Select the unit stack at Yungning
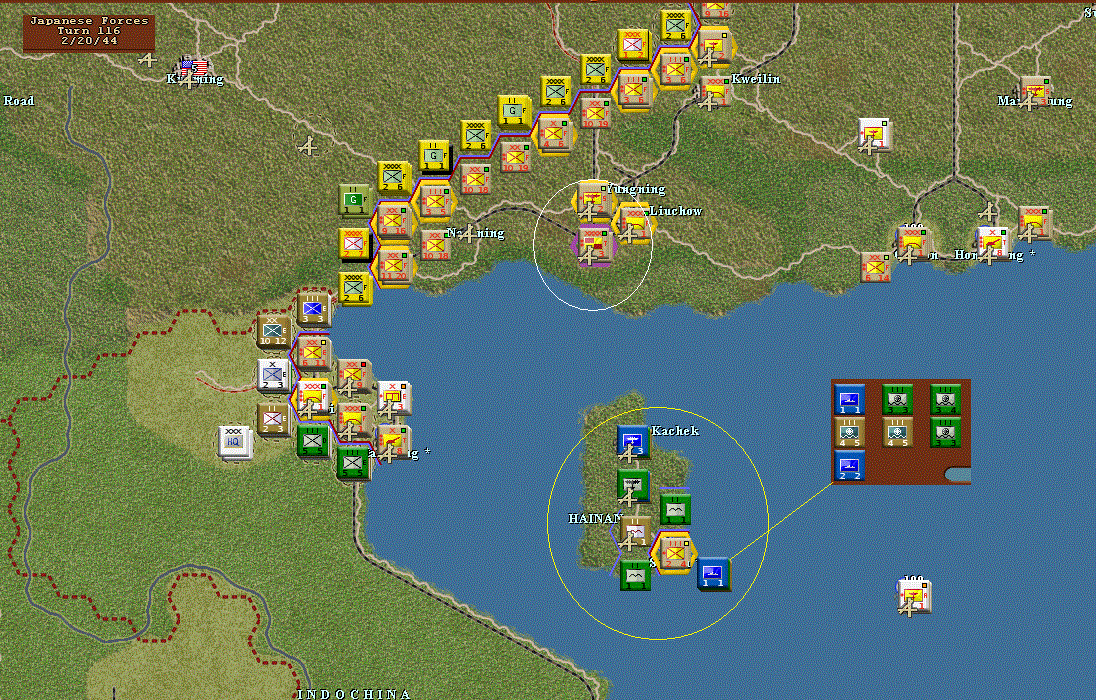1096x700 pixels. tap(594, 199)
